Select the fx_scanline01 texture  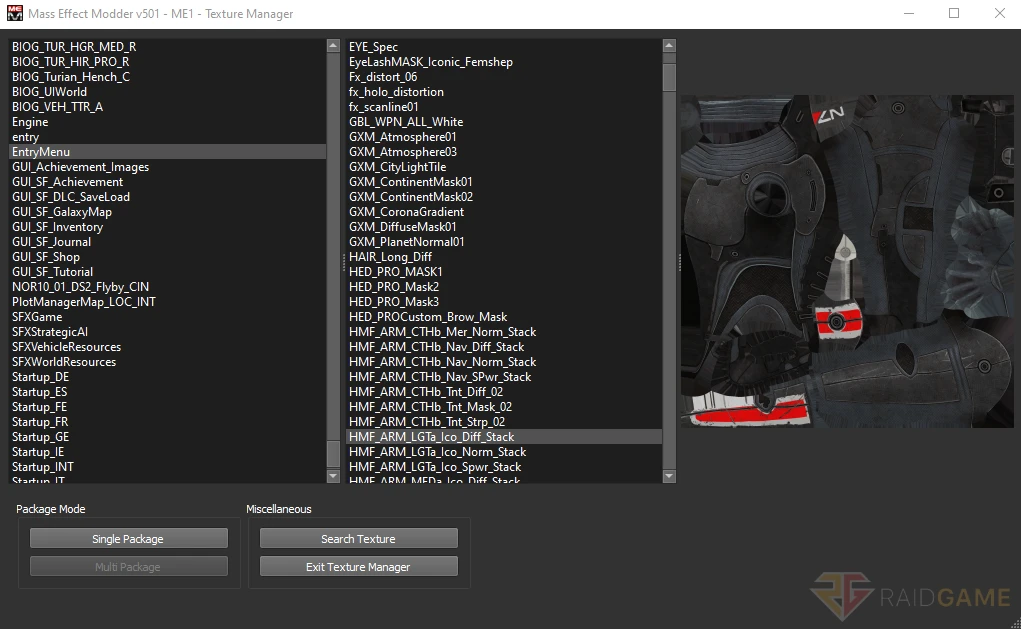pyautogui.click(x=504, y=107)
